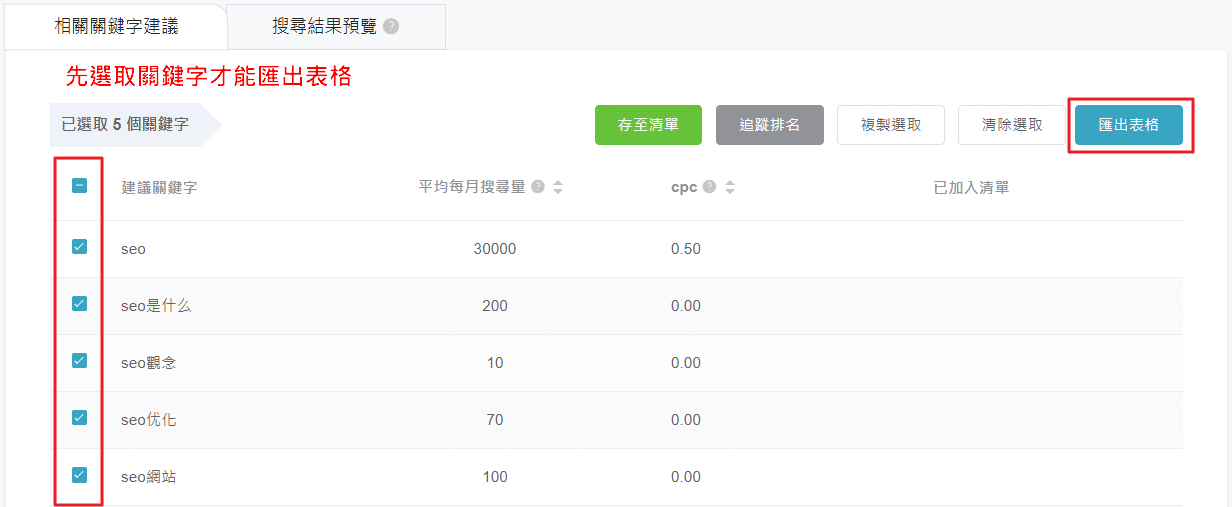This screenshot has height=507, width=1232.
Task: Click help icon next to cpc header
Action: [x=710, y=187]
